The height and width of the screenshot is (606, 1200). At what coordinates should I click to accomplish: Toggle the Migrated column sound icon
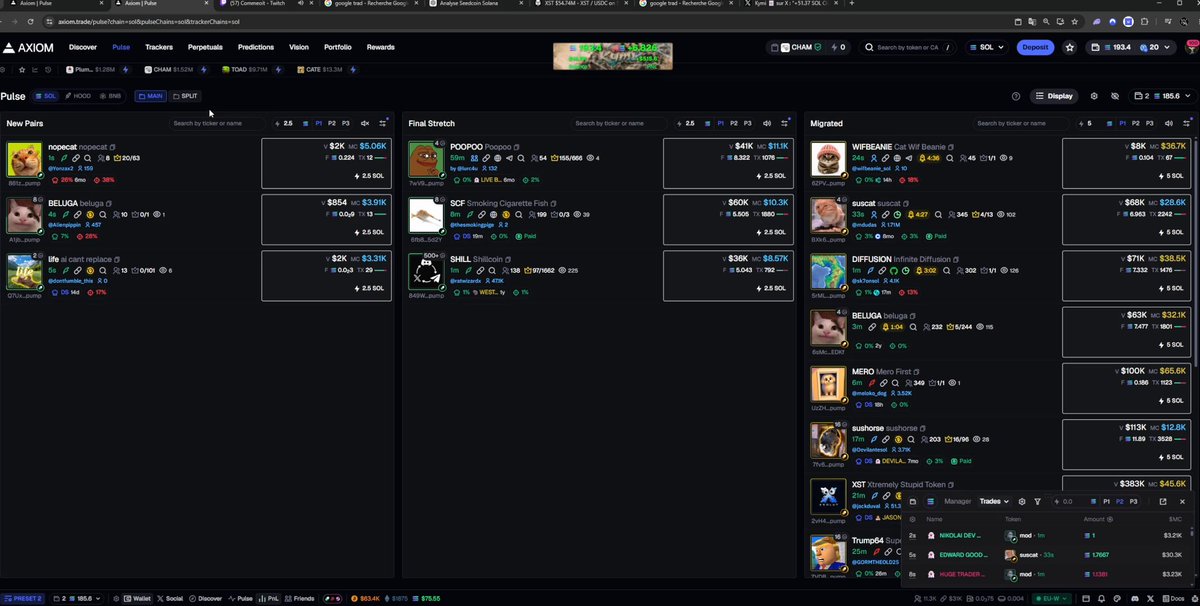coord(1169,123)
